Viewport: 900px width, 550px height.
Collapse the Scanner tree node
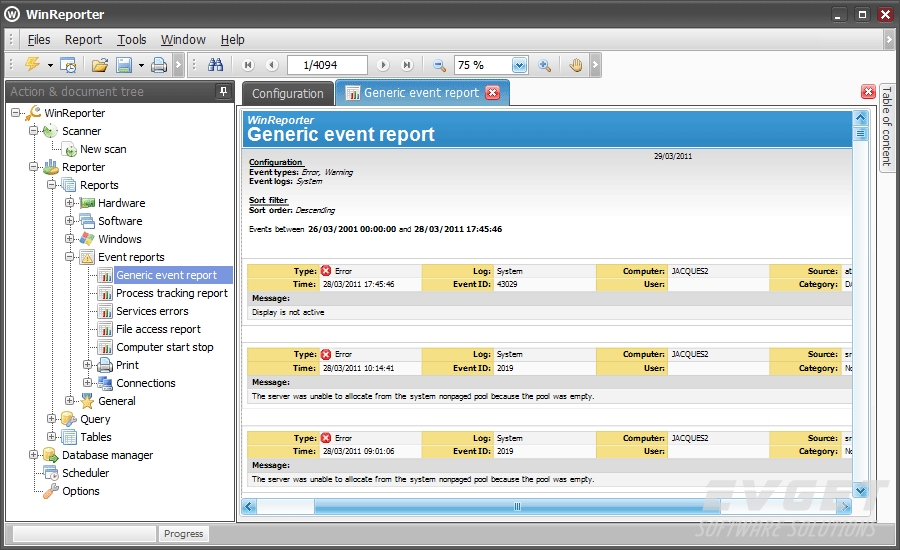(33, 131)
